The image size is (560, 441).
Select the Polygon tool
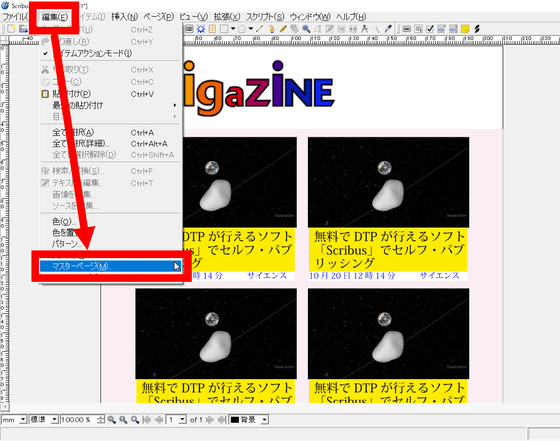click(x=242, y=29)
